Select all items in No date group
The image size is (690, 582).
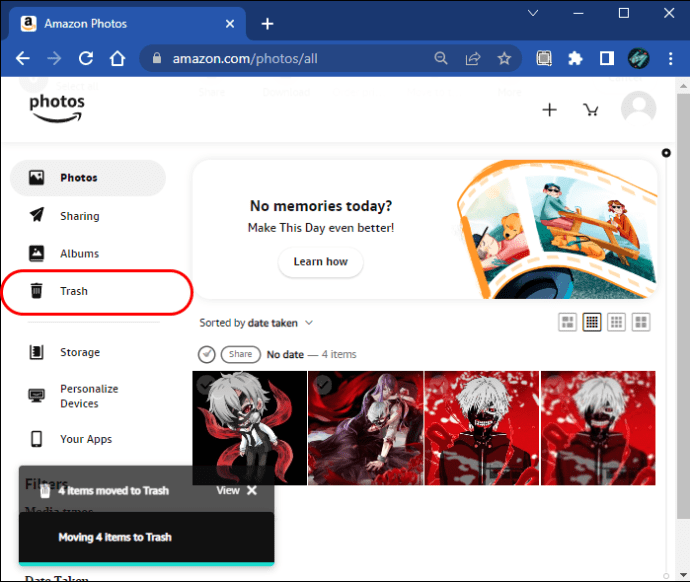point(206,354)
